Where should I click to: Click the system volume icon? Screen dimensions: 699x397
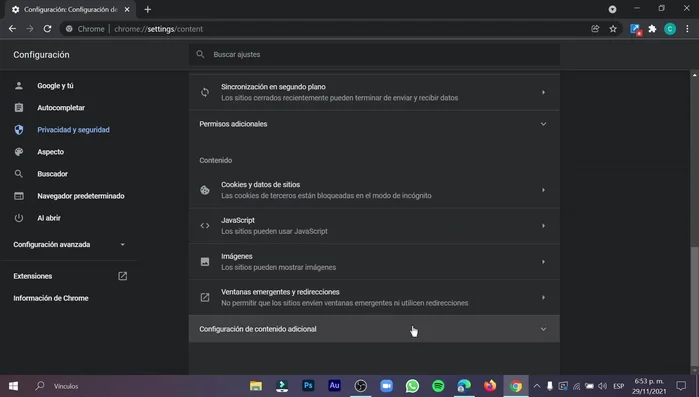pos(602,386)
